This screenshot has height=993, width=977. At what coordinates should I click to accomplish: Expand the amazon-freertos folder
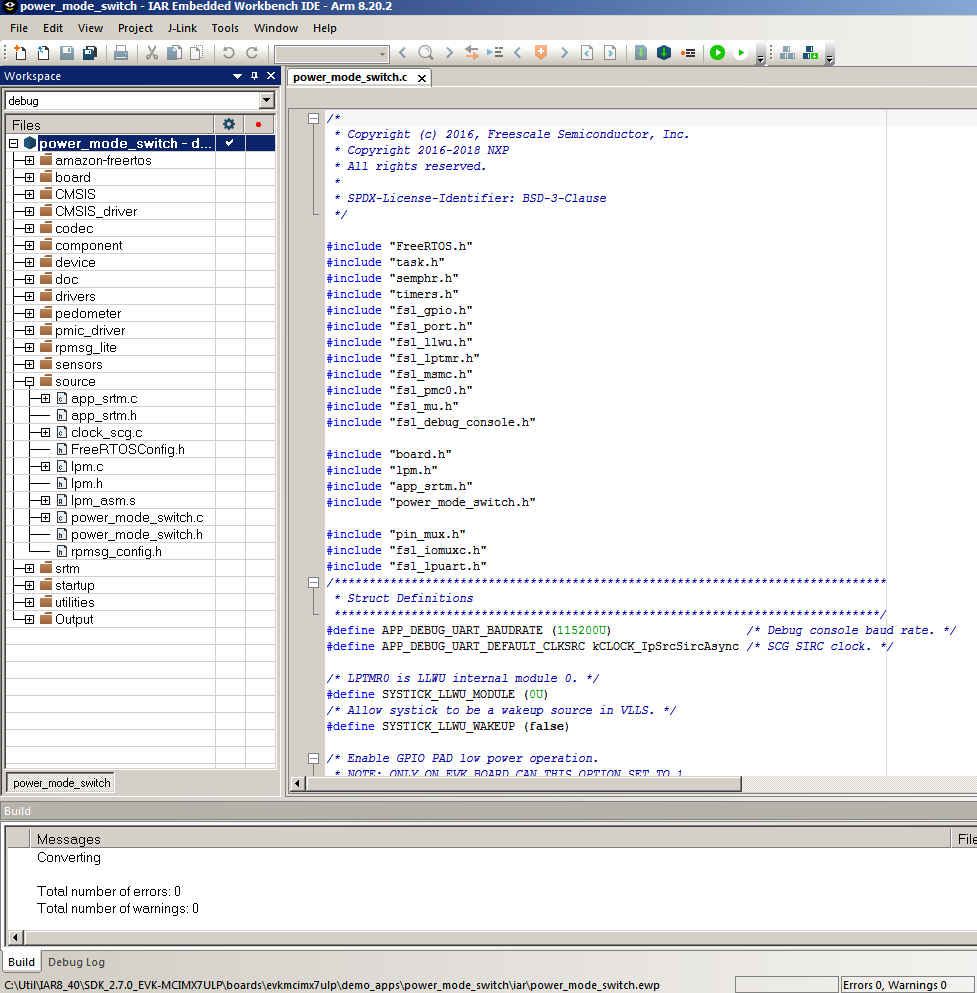(x=29, y=160)
